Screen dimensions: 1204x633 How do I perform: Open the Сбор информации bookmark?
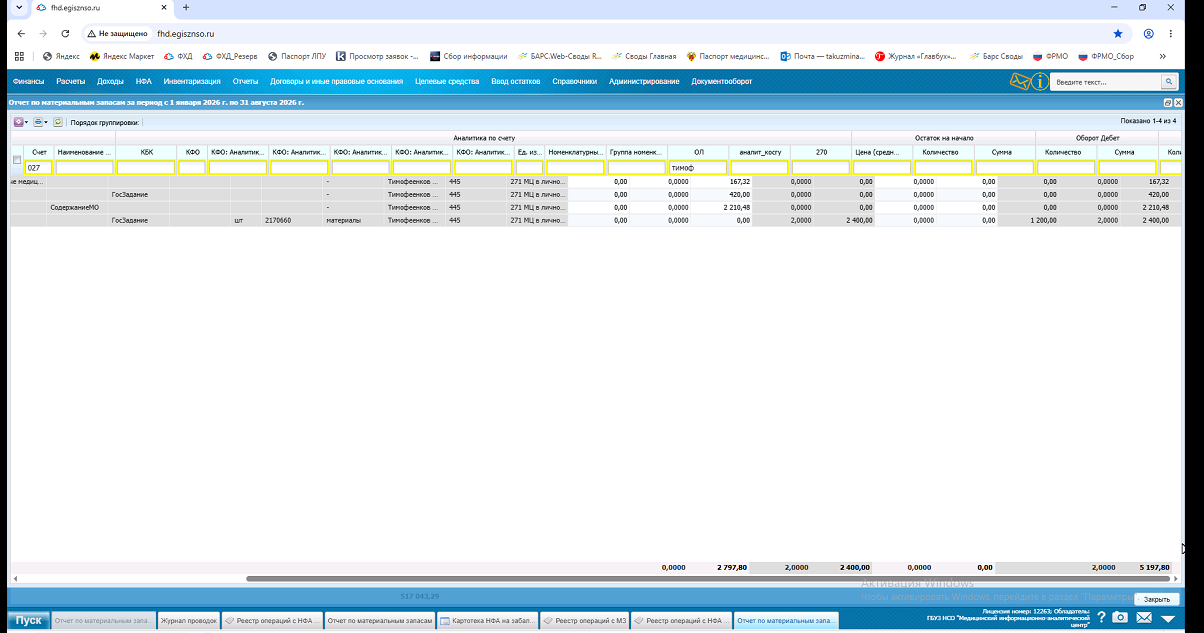469,56
